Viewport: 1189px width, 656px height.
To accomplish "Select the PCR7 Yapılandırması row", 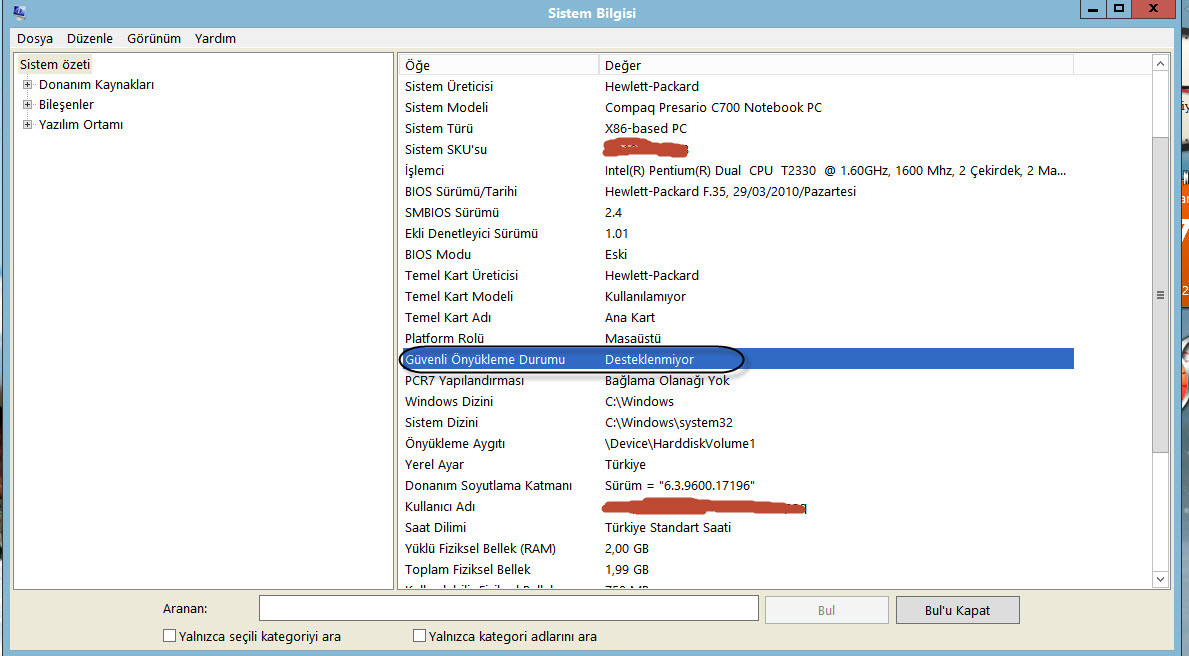I will (x=736, y=381).
